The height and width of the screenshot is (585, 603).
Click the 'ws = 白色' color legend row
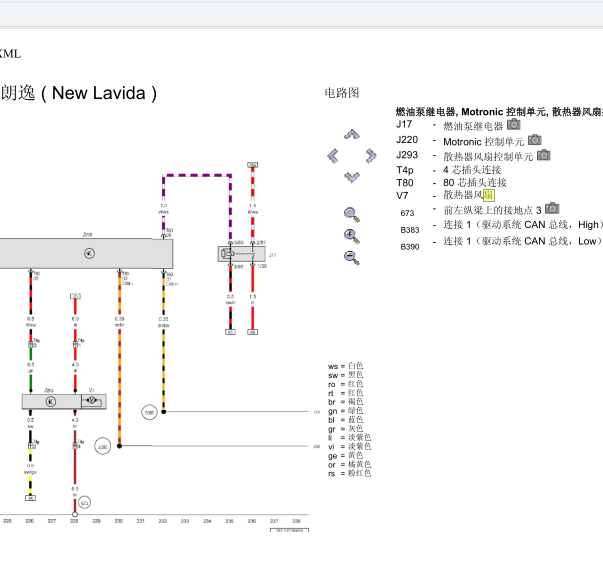tap(346, 366)
